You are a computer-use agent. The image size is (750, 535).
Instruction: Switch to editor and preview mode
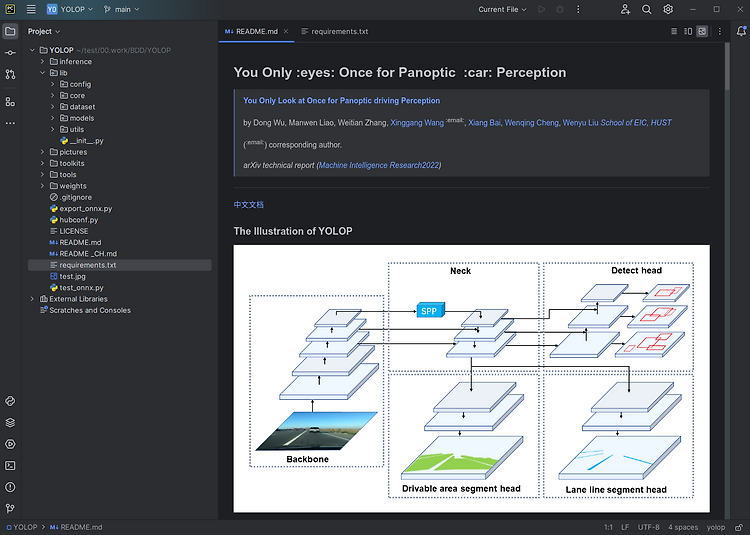(x=688, y=31)
